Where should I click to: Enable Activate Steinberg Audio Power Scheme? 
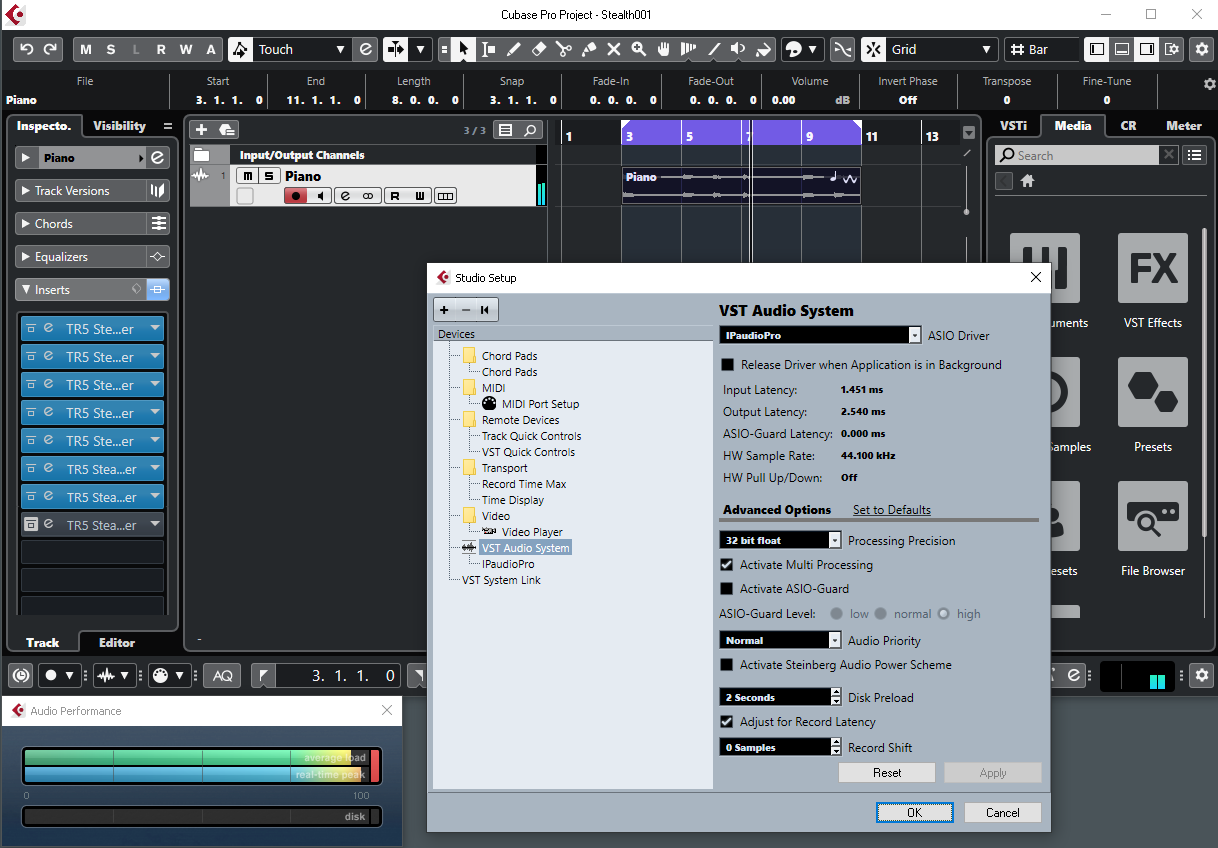[x=727, y=665]
